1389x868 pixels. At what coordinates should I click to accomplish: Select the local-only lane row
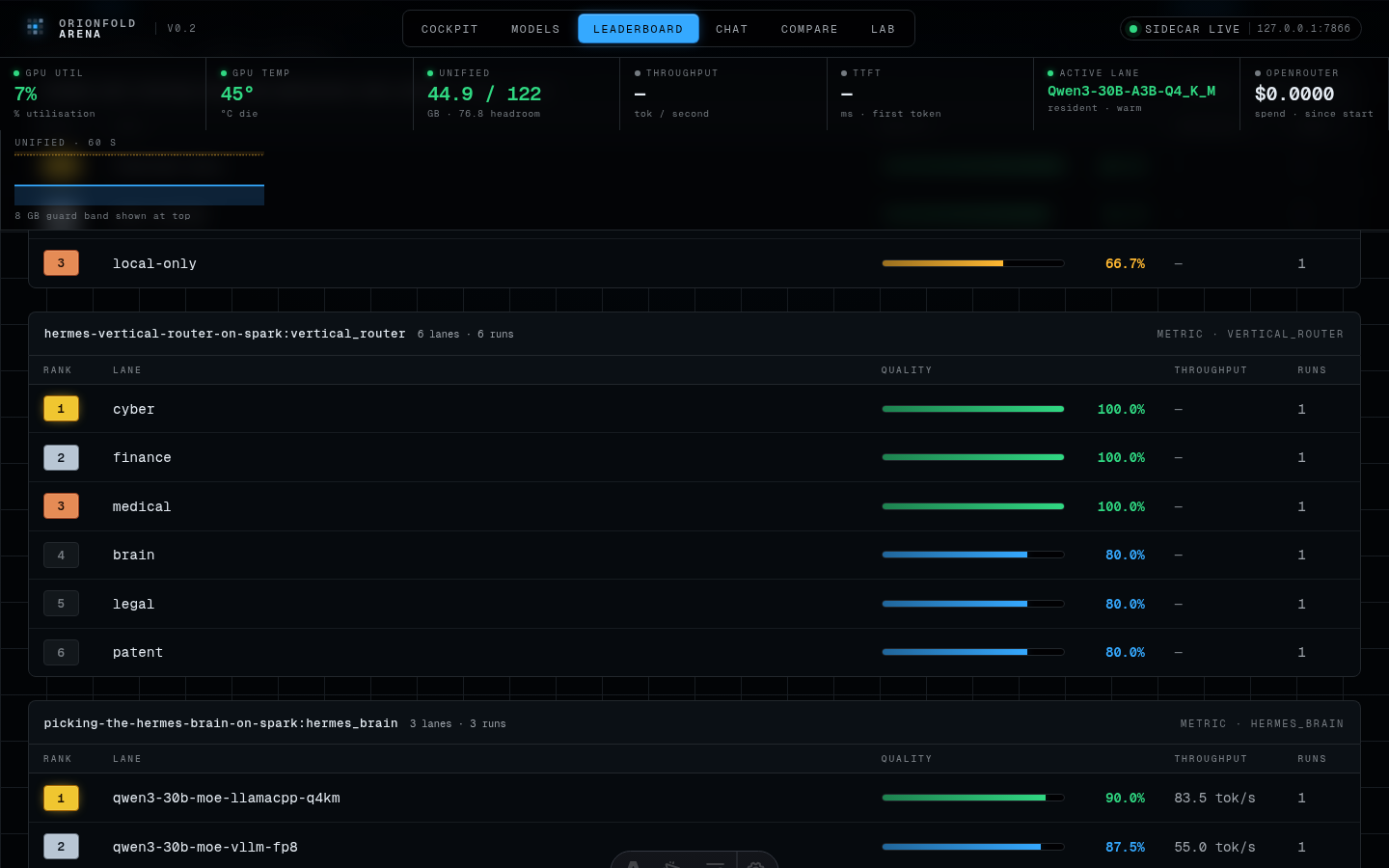point(694,263)
